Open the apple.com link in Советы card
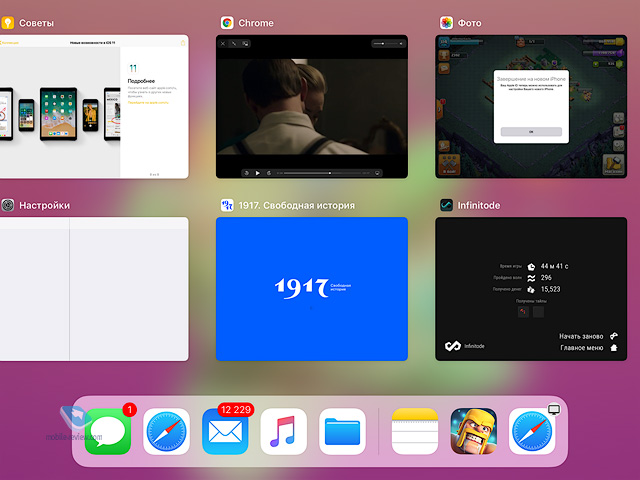Image resolution: width=640 pixels, height=480 pixels. [x=148, y=102]
